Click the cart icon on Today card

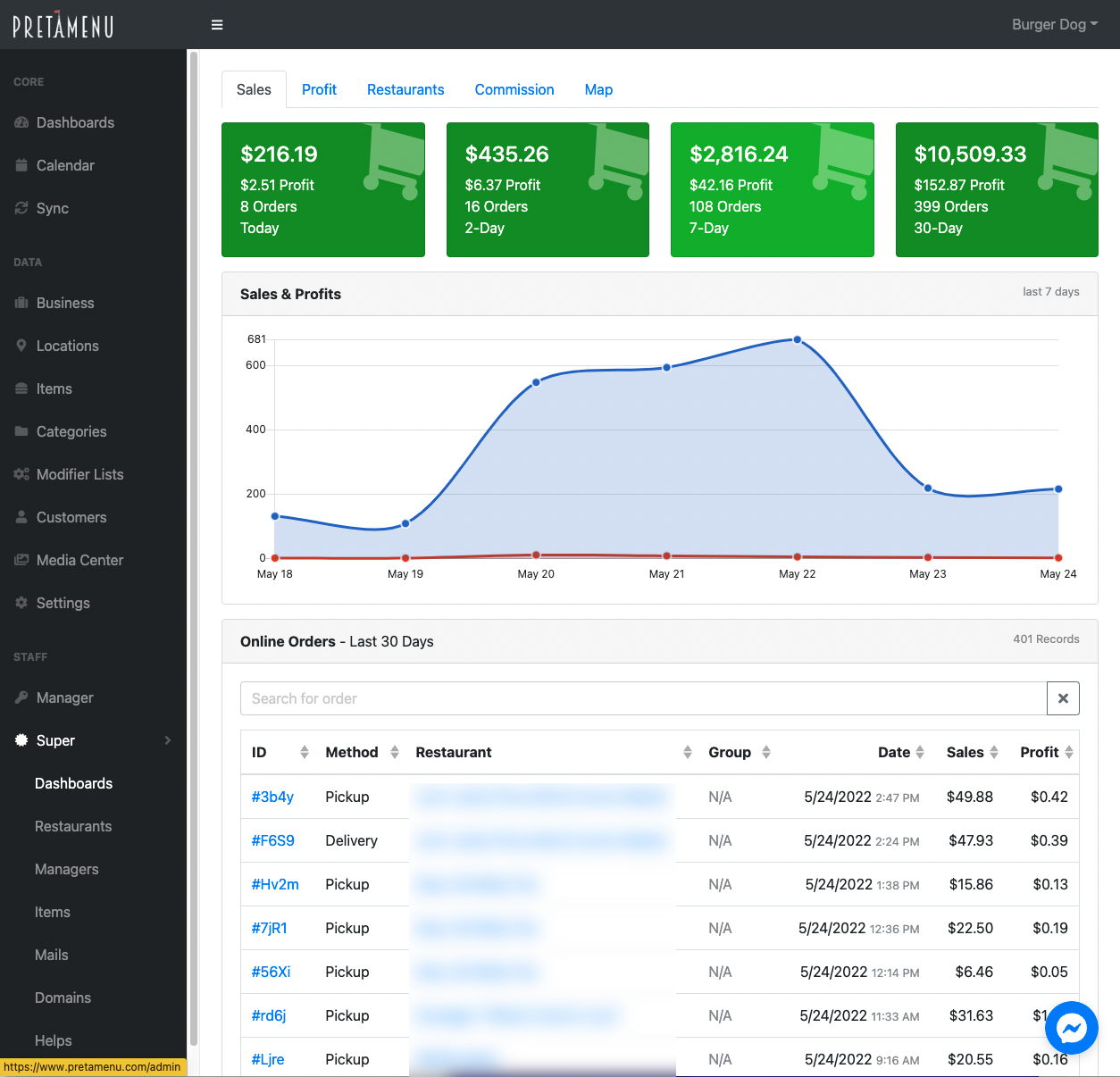click(x=393, y=162)
